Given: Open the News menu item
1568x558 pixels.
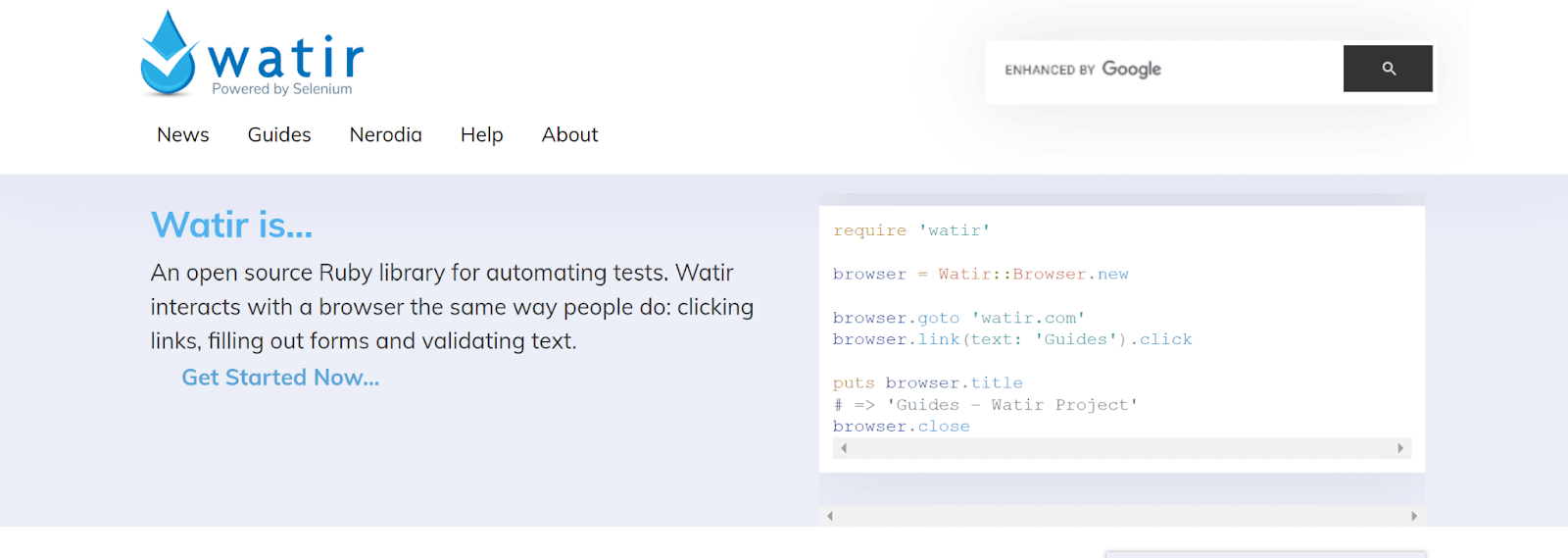Looking at the screenshot, I should click(x=183, y=135).
